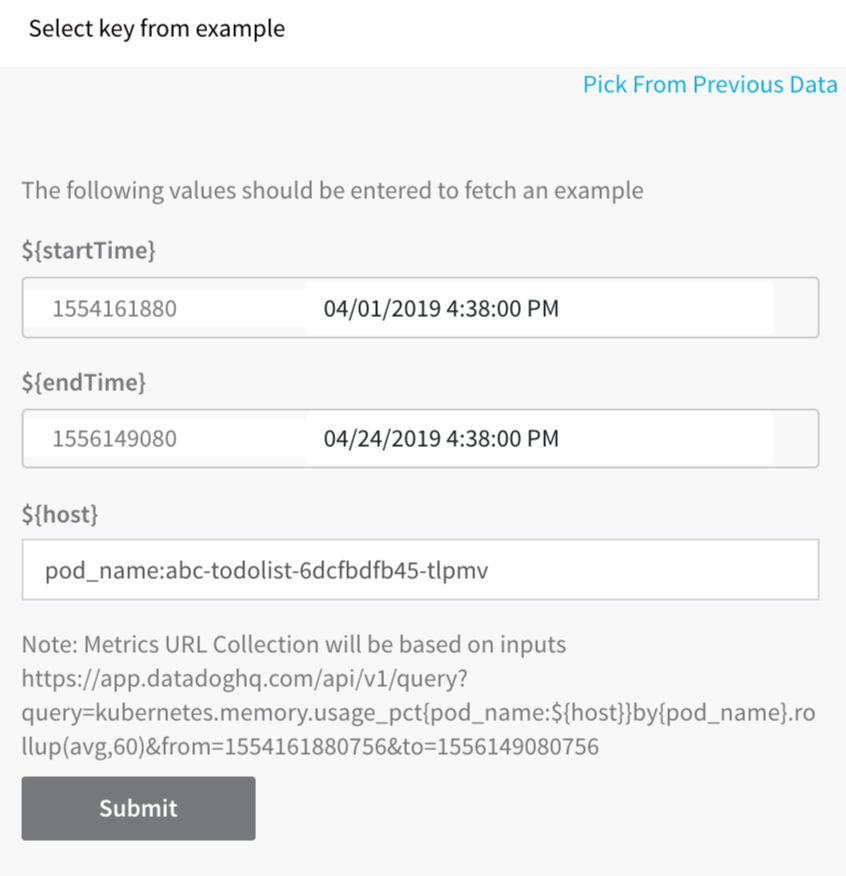This screenshot has width=846, height=876.
Task: Click the Submit button
Action: point(139,808)
